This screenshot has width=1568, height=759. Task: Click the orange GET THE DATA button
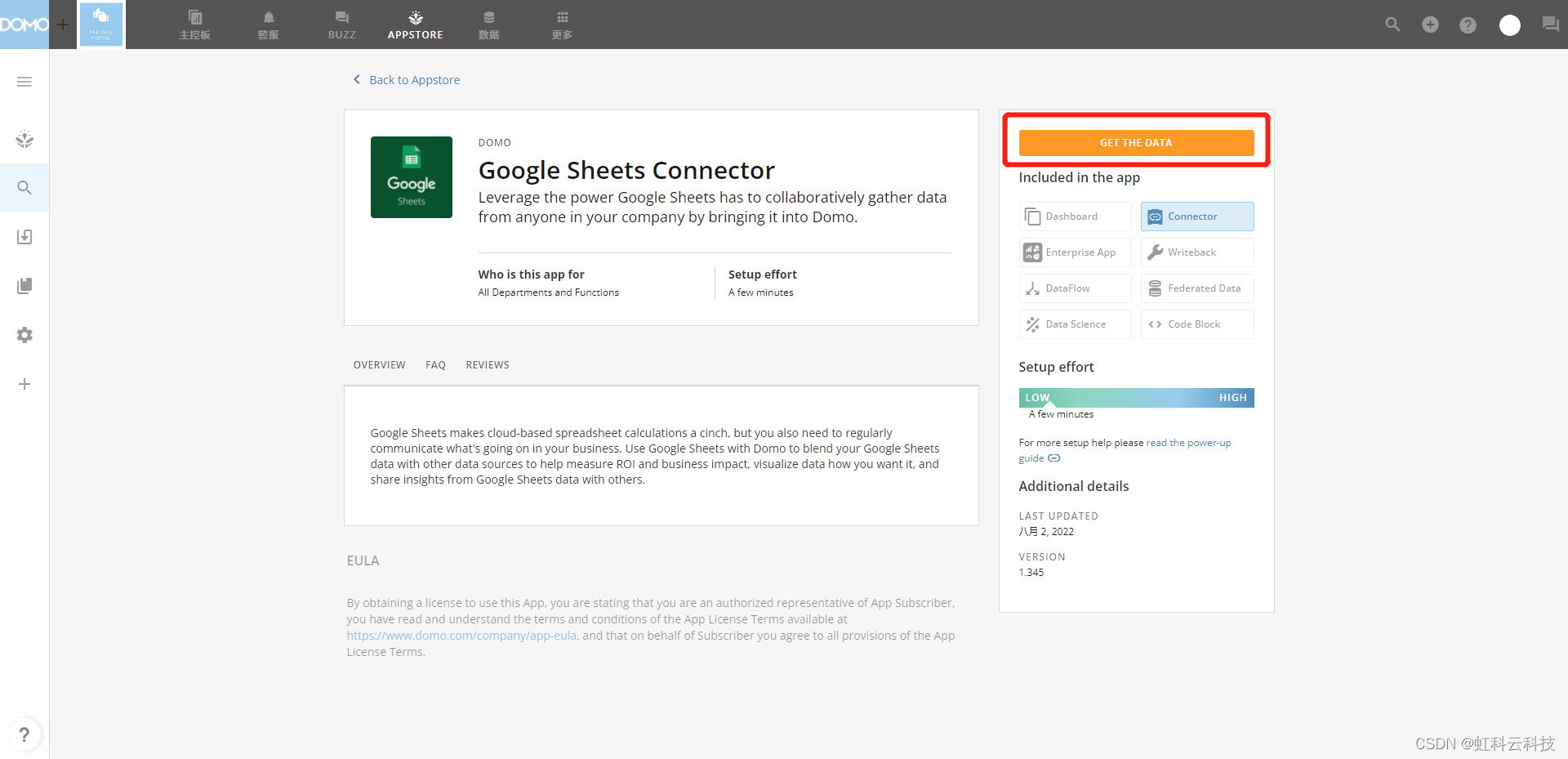[x=1136, y=142]
